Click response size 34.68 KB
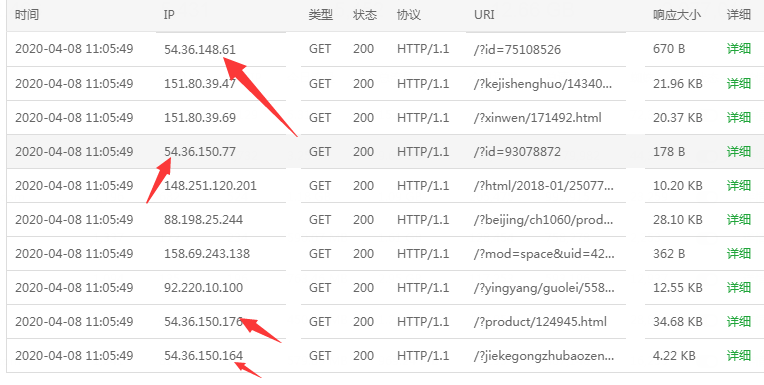Viewport: 764px width, 385px height. (x=678, y=322)
